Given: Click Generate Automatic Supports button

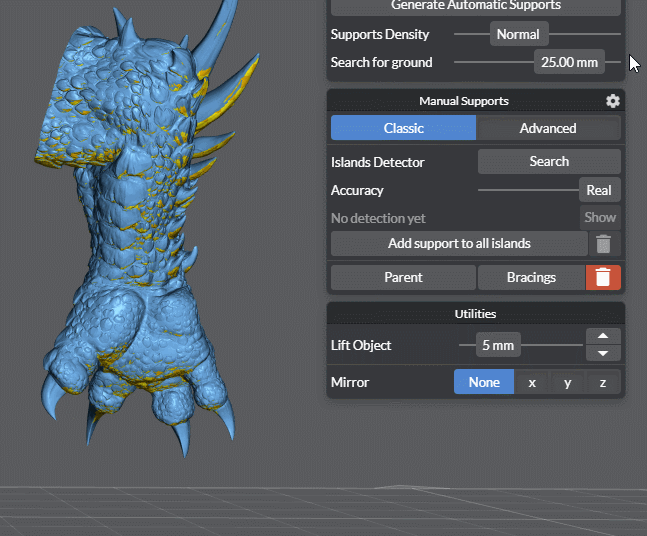Looking at the screenshot, I should click(x=476, y=6).
